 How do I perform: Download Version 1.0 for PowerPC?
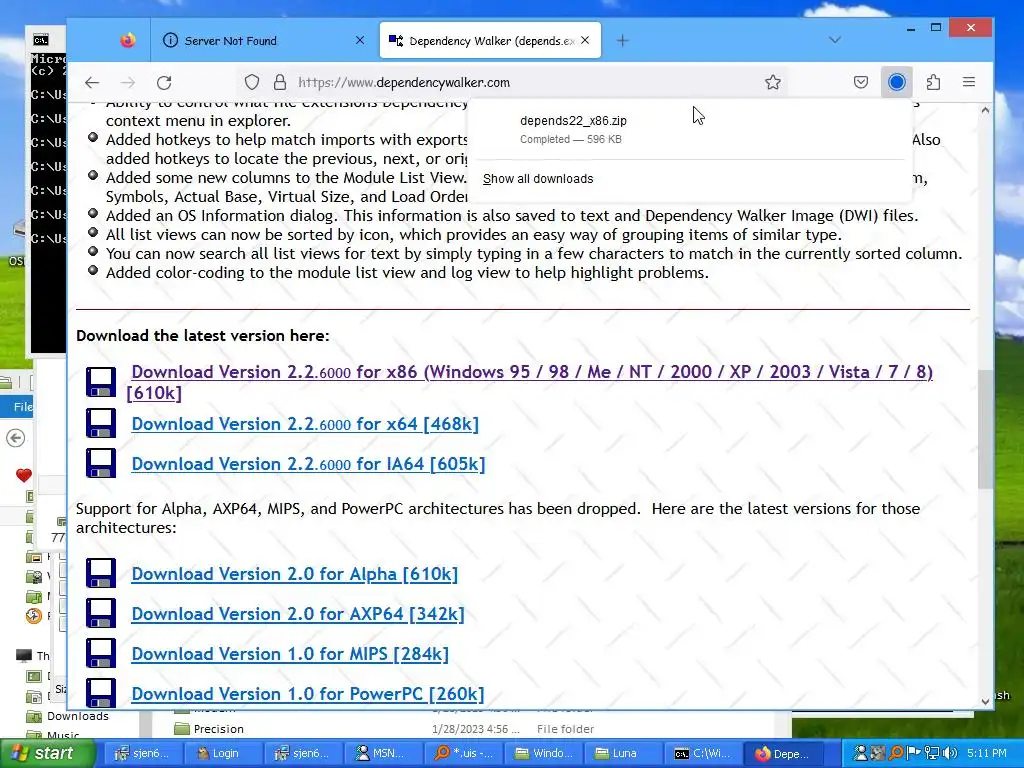click(x=308, y=694)
